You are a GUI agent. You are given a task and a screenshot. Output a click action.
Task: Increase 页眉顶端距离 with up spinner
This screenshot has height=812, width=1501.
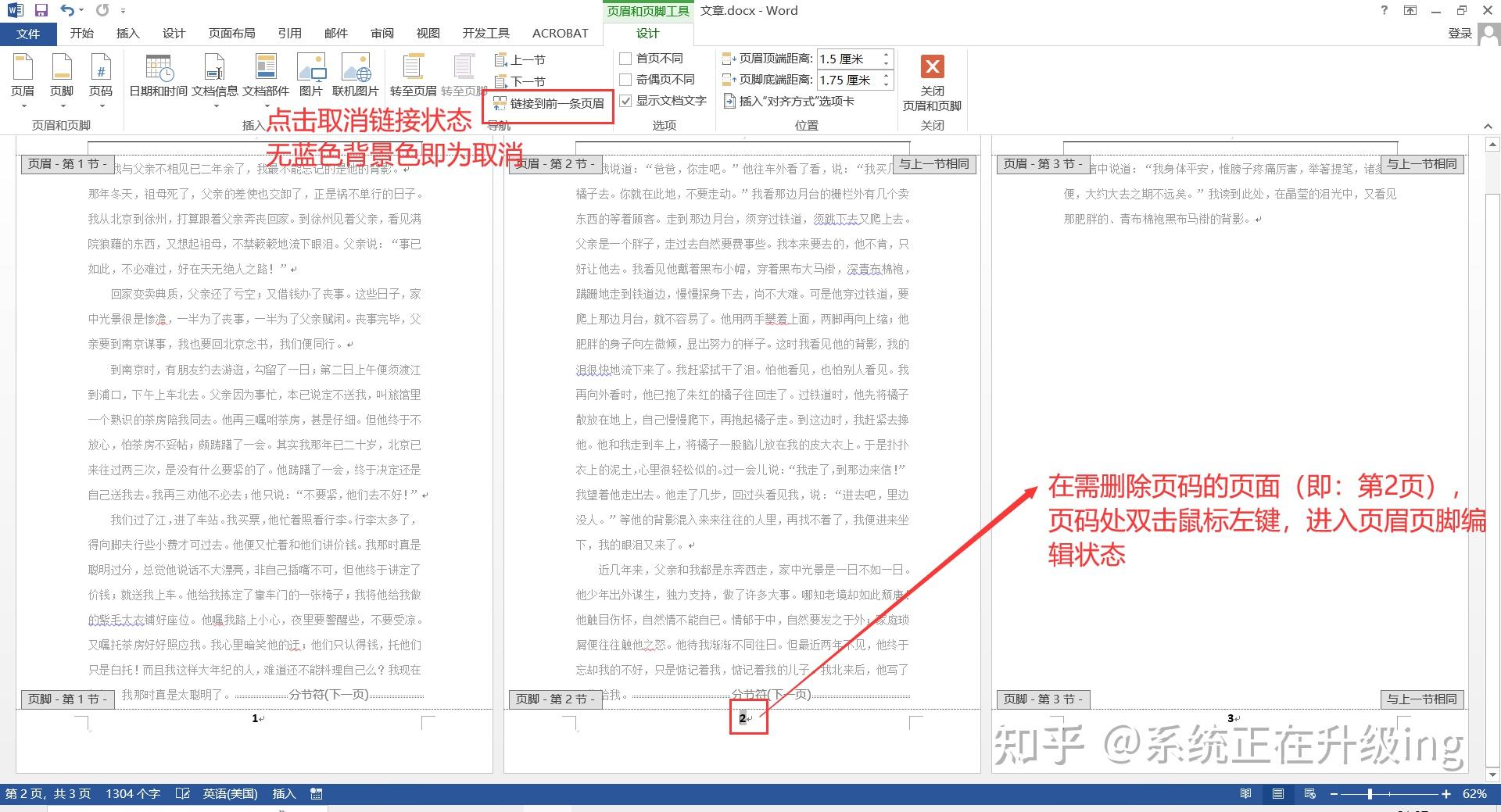coord(886,55)
